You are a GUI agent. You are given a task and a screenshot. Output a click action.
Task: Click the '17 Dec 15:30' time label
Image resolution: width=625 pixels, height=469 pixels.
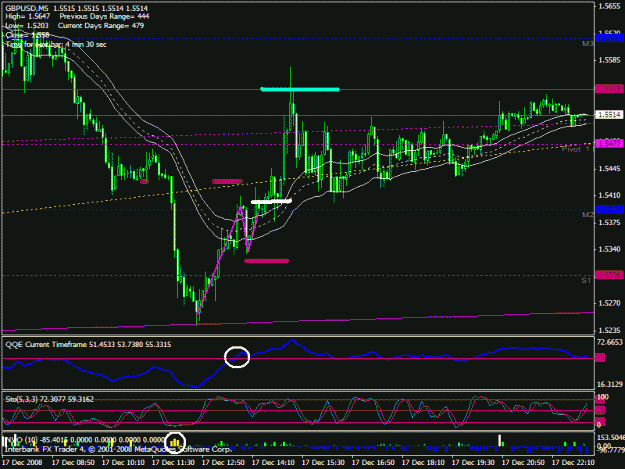[323, 463]
